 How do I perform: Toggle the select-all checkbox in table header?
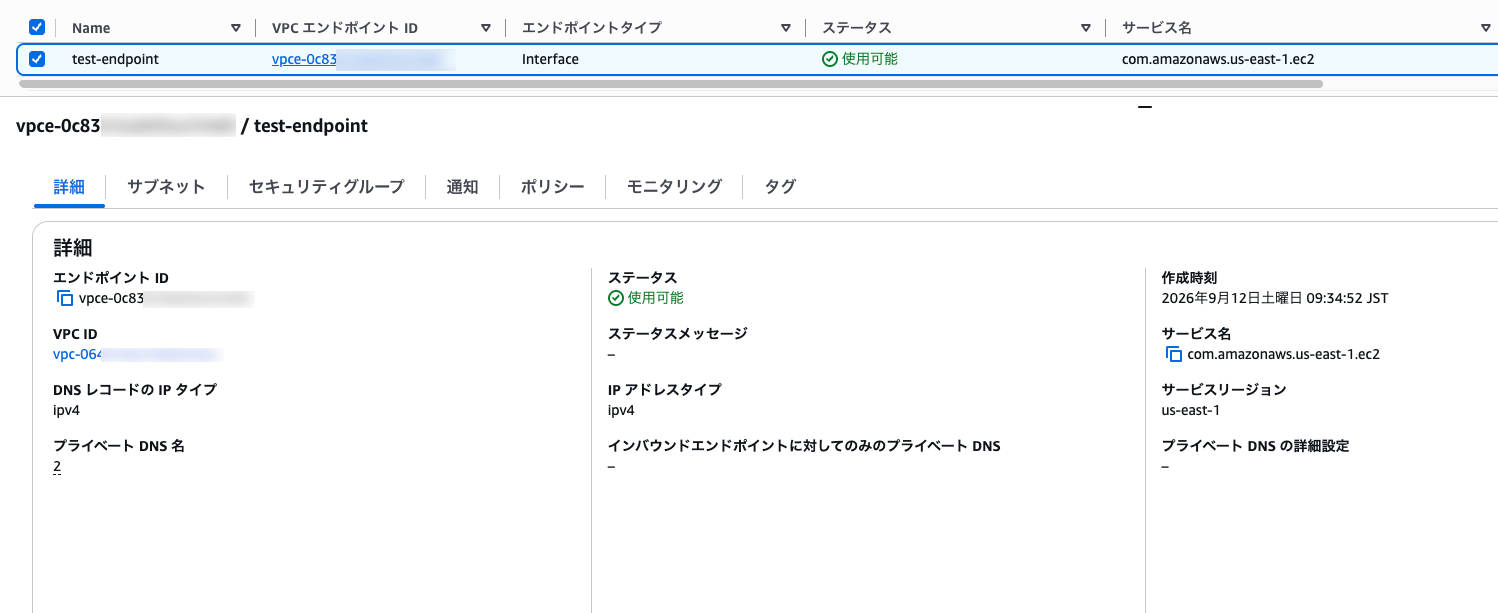coord(37,27)
